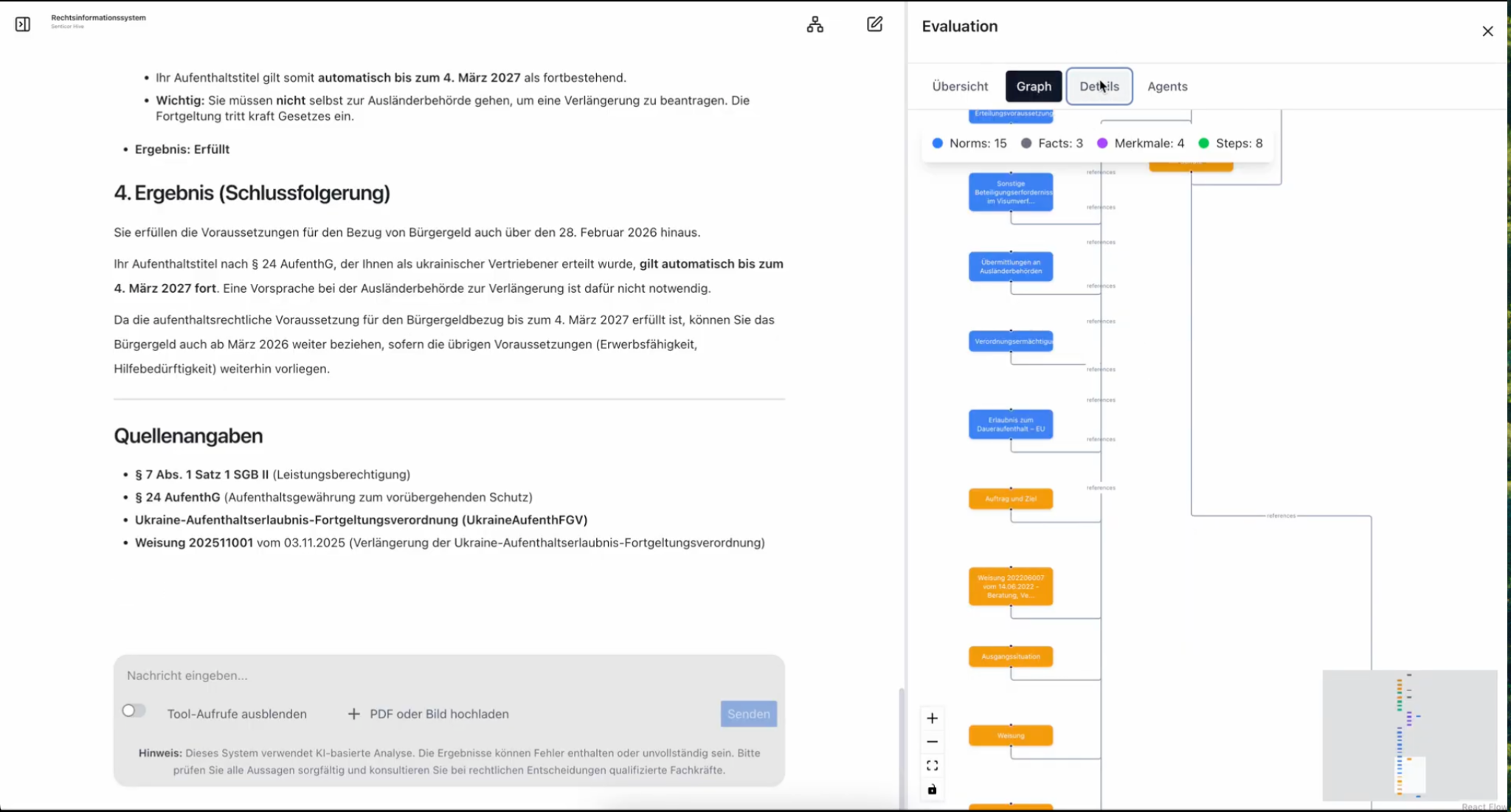
Task: Toggle graph interactivity lock icon
Action: [932, 789]
